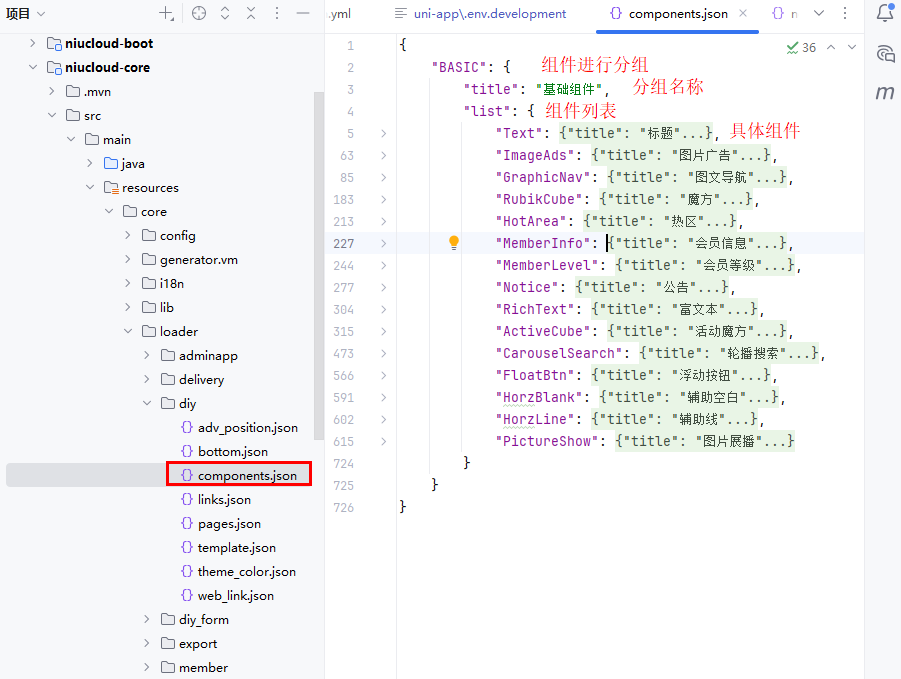
Task: Switch to the uni-app\.env.development tab
Action: (480, 14)
